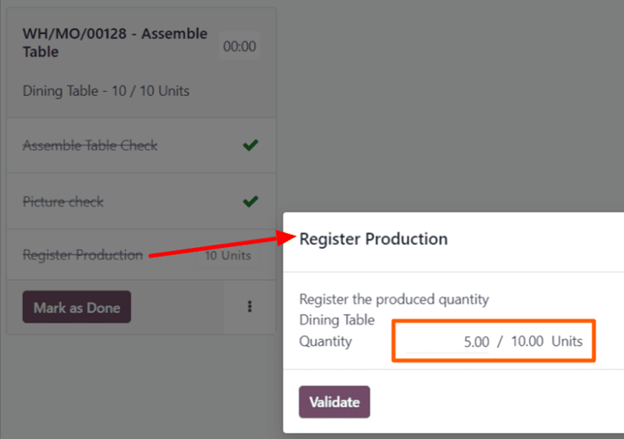This screenshot has width=624, height=439.
Task: Click the green checkmark for Assemble Table Check
Action: (250, 146)
